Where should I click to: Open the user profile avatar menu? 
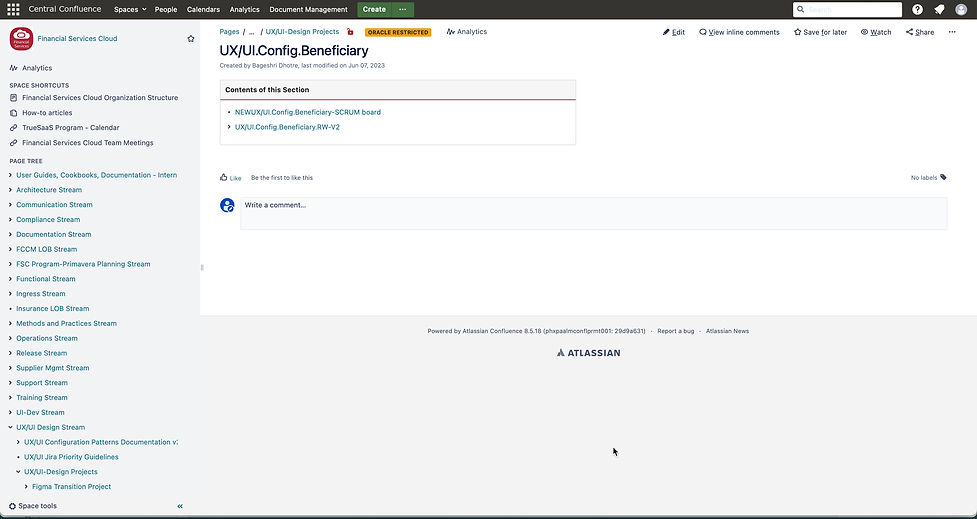click(961, 9)
